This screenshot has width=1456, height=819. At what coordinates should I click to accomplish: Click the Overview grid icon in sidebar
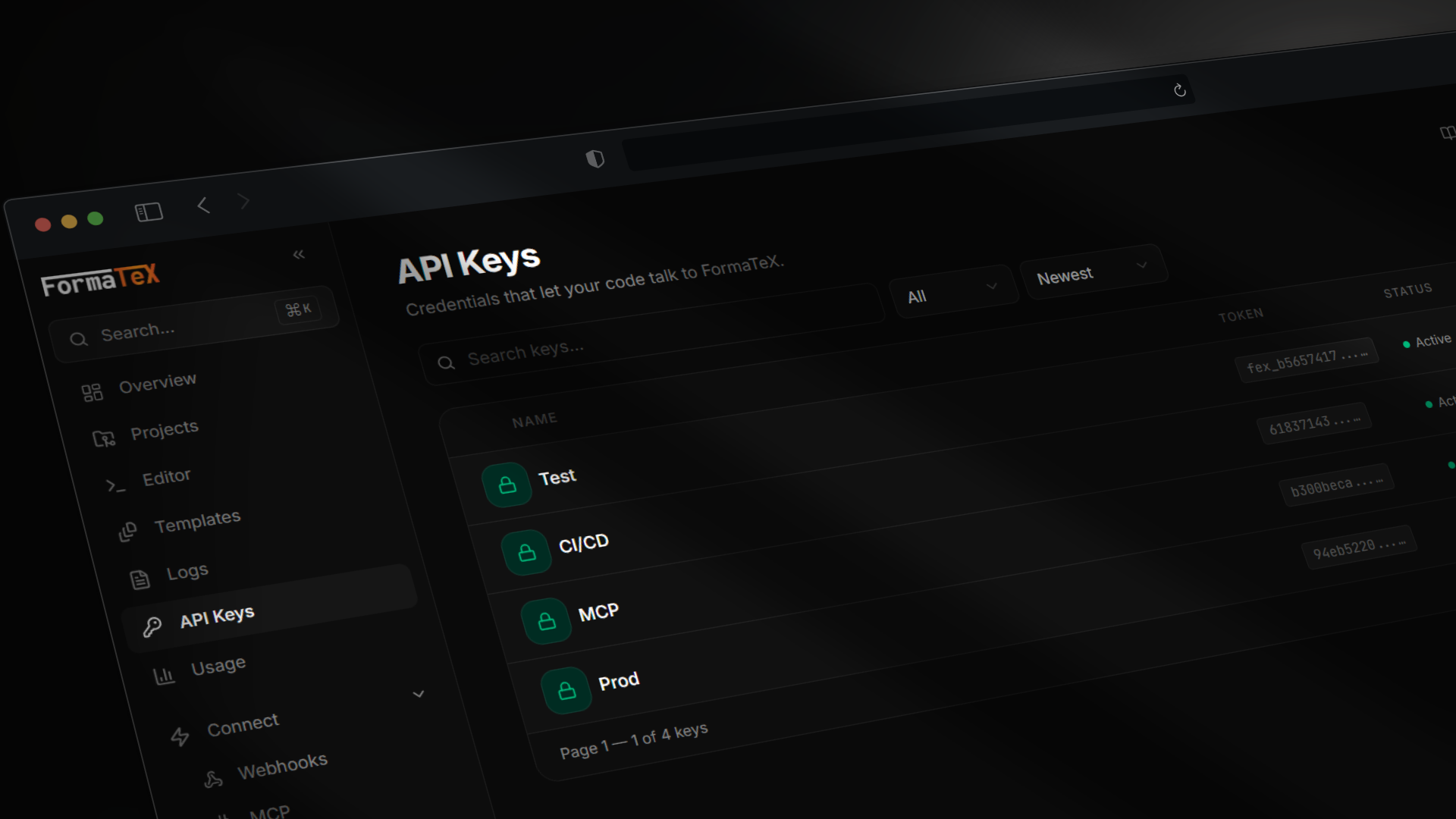[92, 392]
